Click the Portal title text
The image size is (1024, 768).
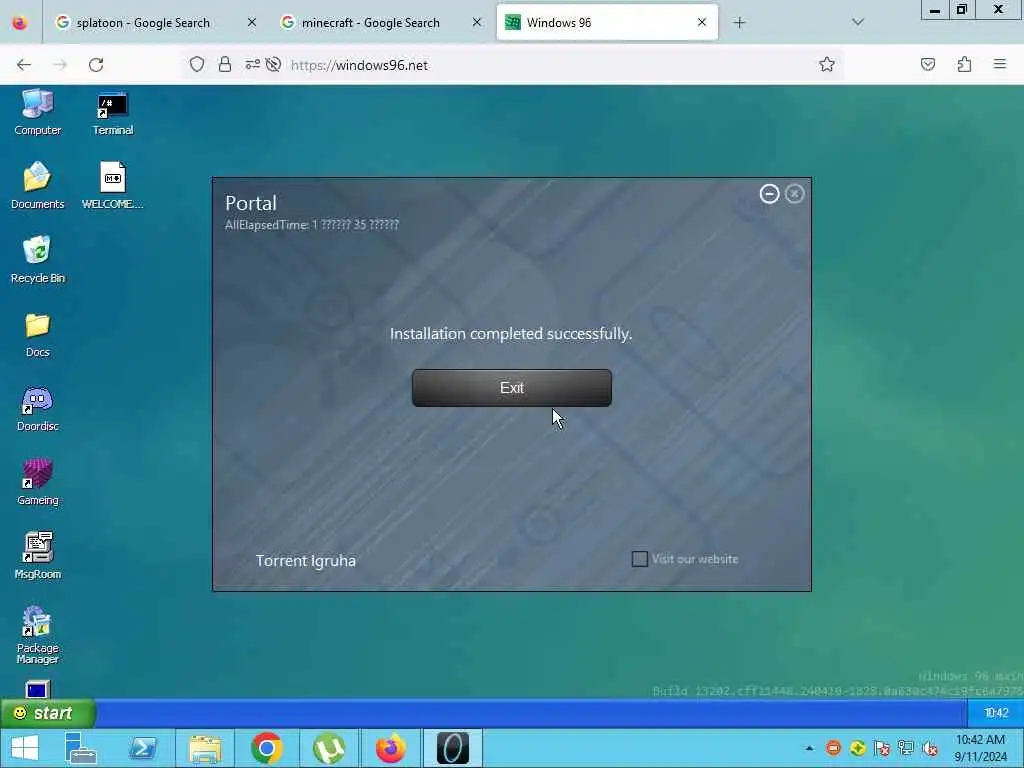click(251, 203)
